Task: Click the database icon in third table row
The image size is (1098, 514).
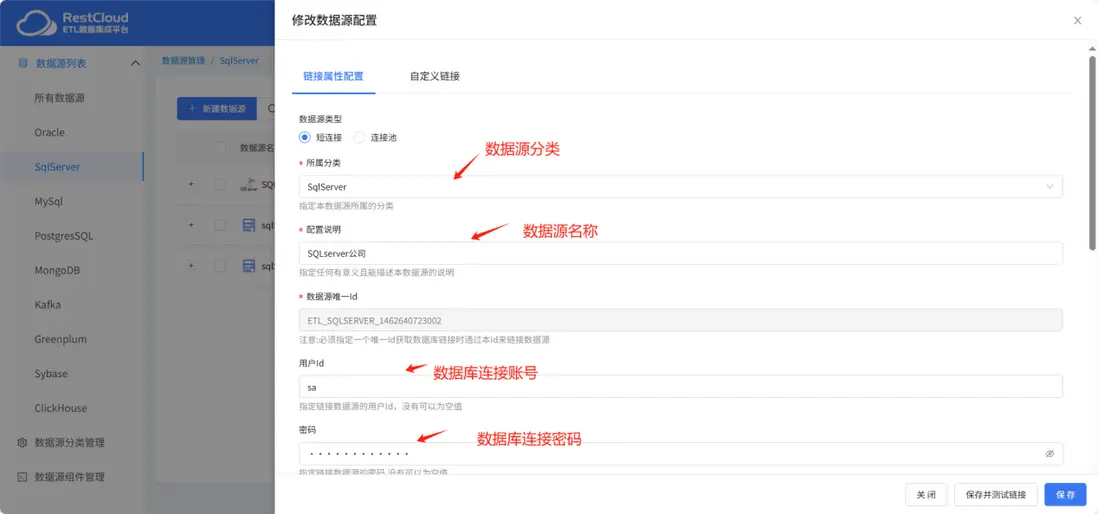Action: click(249, 266)
